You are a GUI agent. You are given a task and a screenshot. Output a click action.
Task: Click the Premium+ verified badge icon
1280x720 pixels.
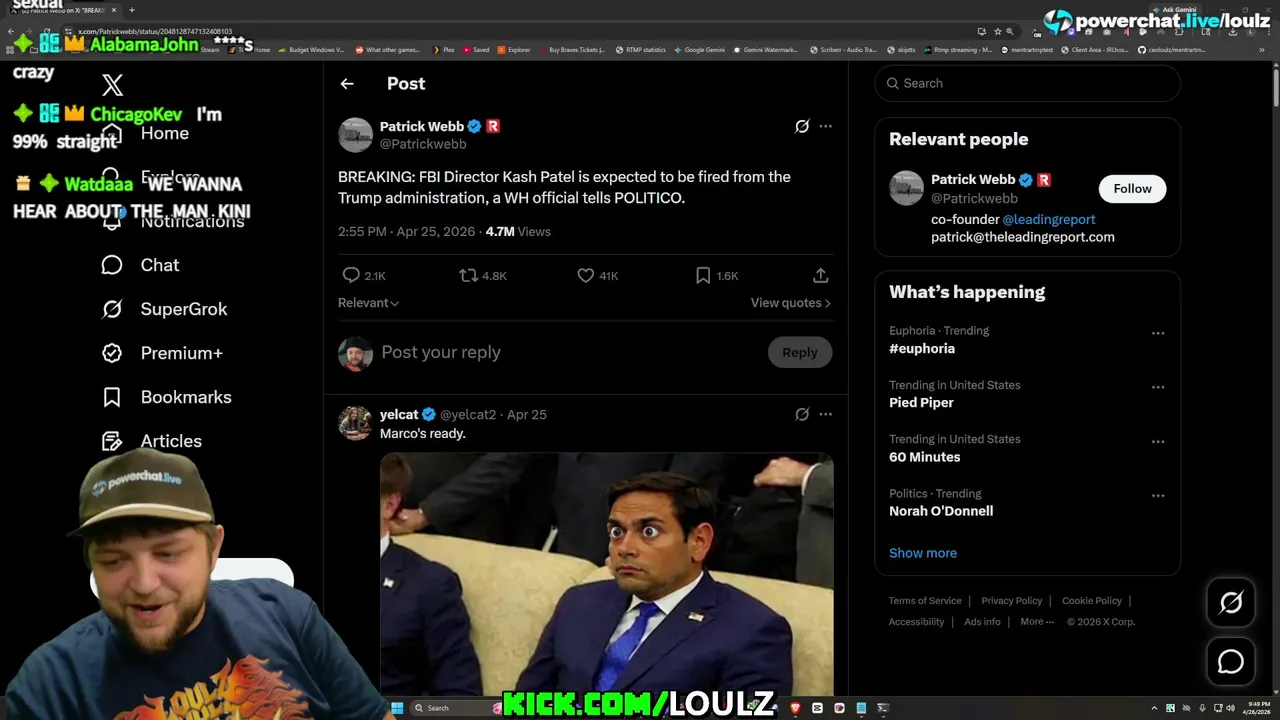tap(112, 353)
